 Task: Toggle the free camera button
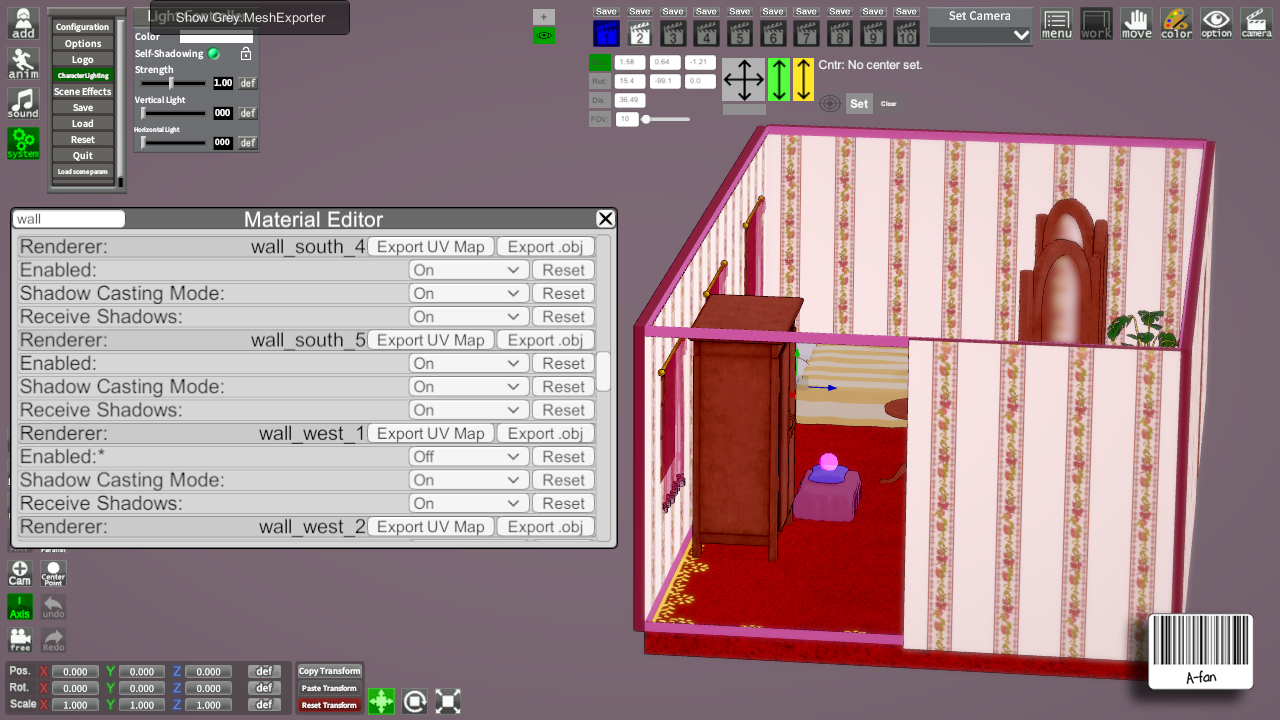20,640
